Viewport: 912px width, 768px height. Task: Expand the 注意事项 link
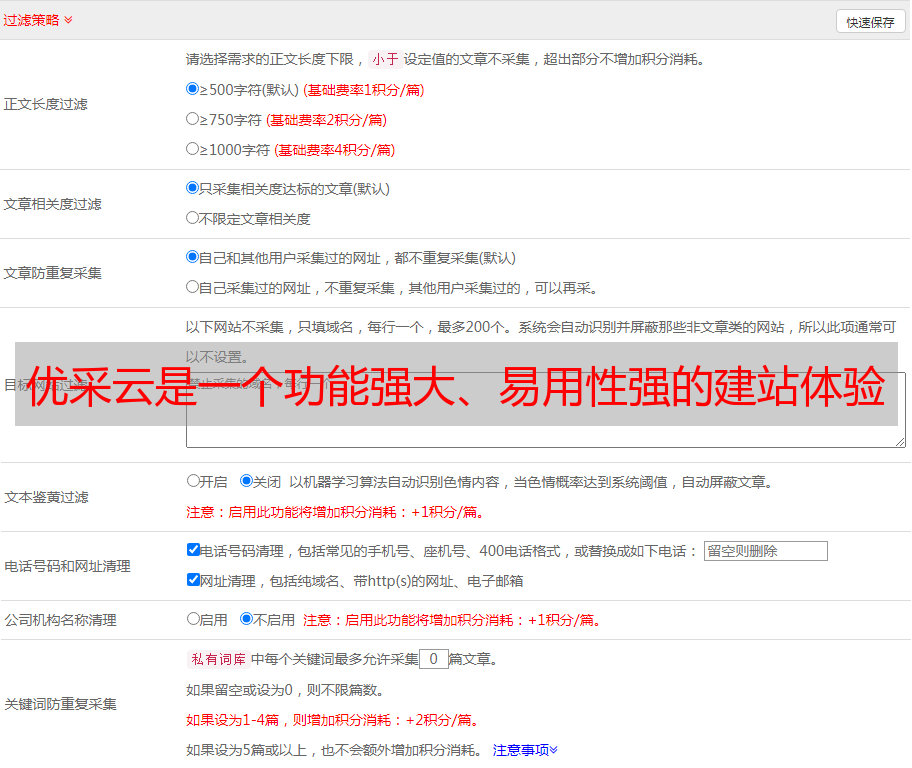click(x=525, y=750)
